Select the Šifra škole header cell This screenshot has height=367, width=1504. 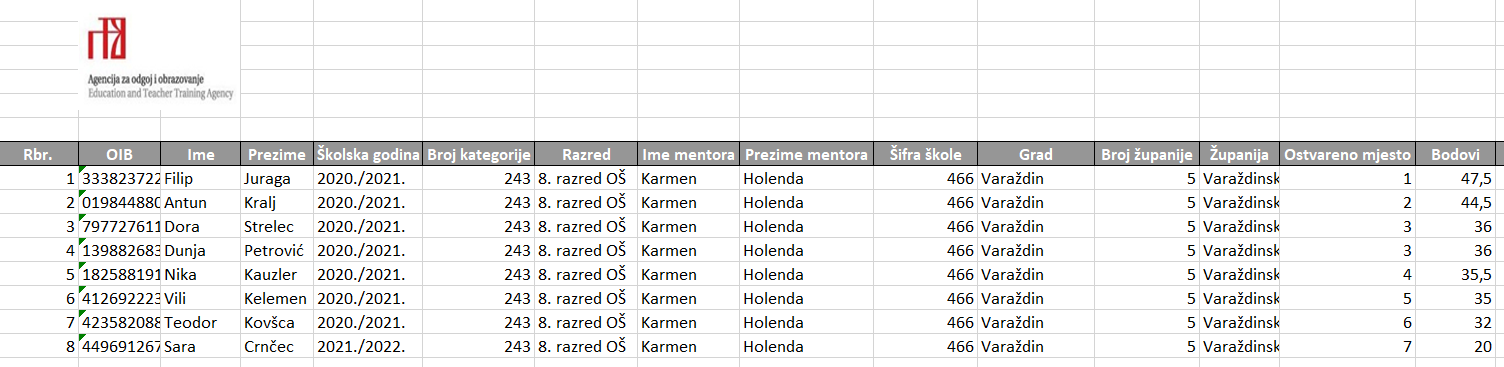[926, 155]
